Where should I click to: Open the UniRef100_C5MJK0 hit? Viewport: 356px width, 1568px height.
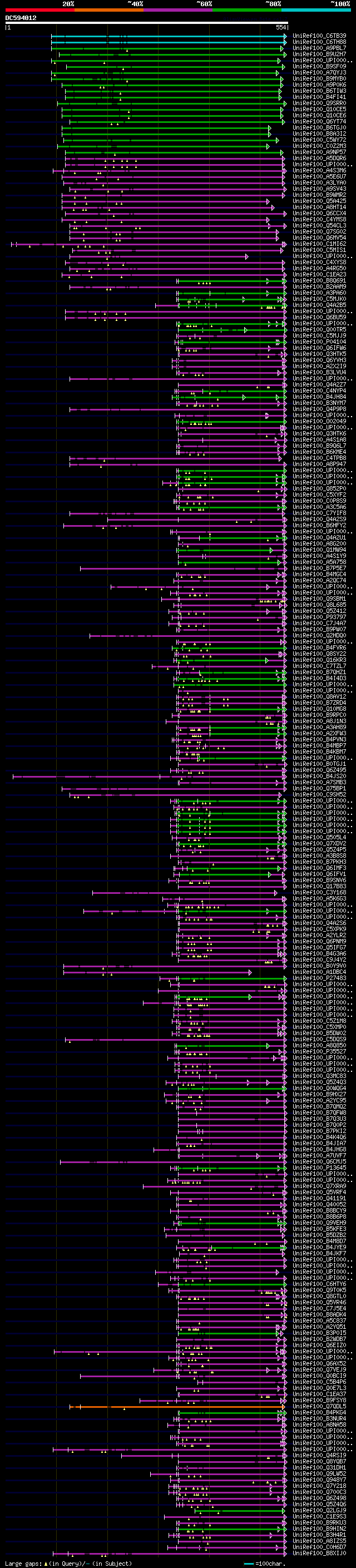tap(319, 299)
